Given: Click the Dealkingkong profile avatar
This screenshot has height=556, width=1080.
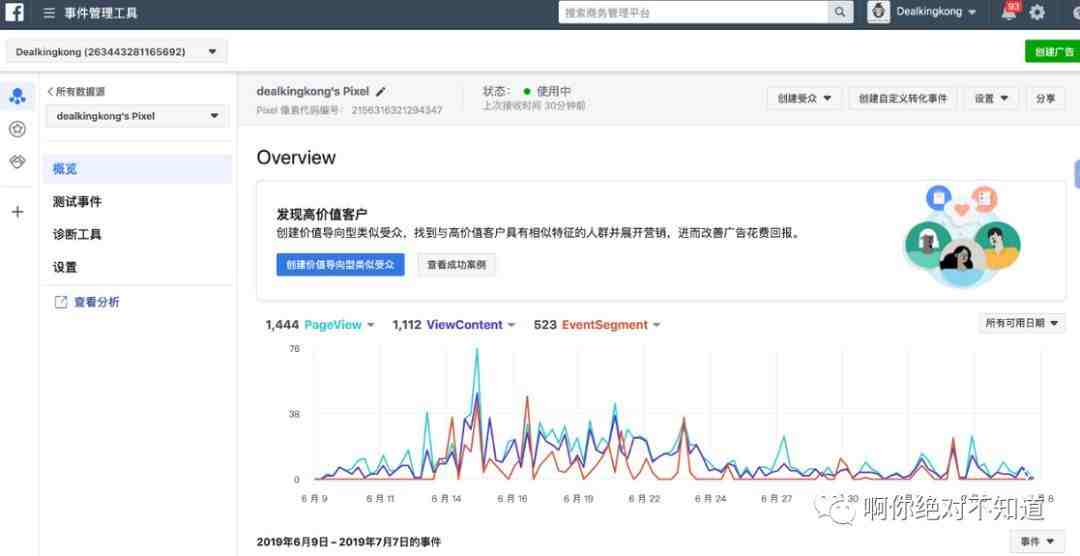Looking at the screenshot, I should click(x=878, y=12).
